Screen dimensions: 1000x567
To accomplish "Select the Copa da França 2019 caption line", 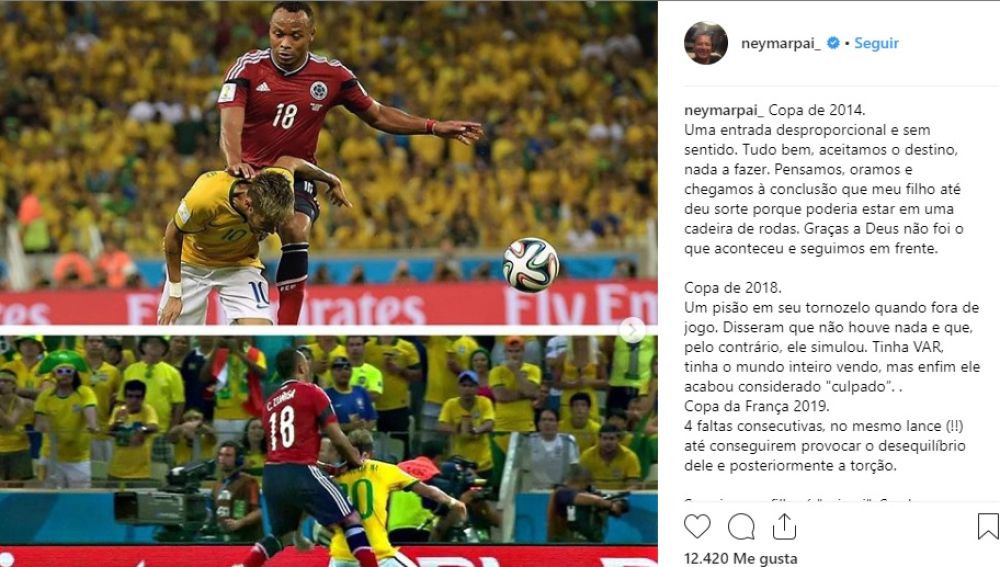I will click(x=757, y=406).
